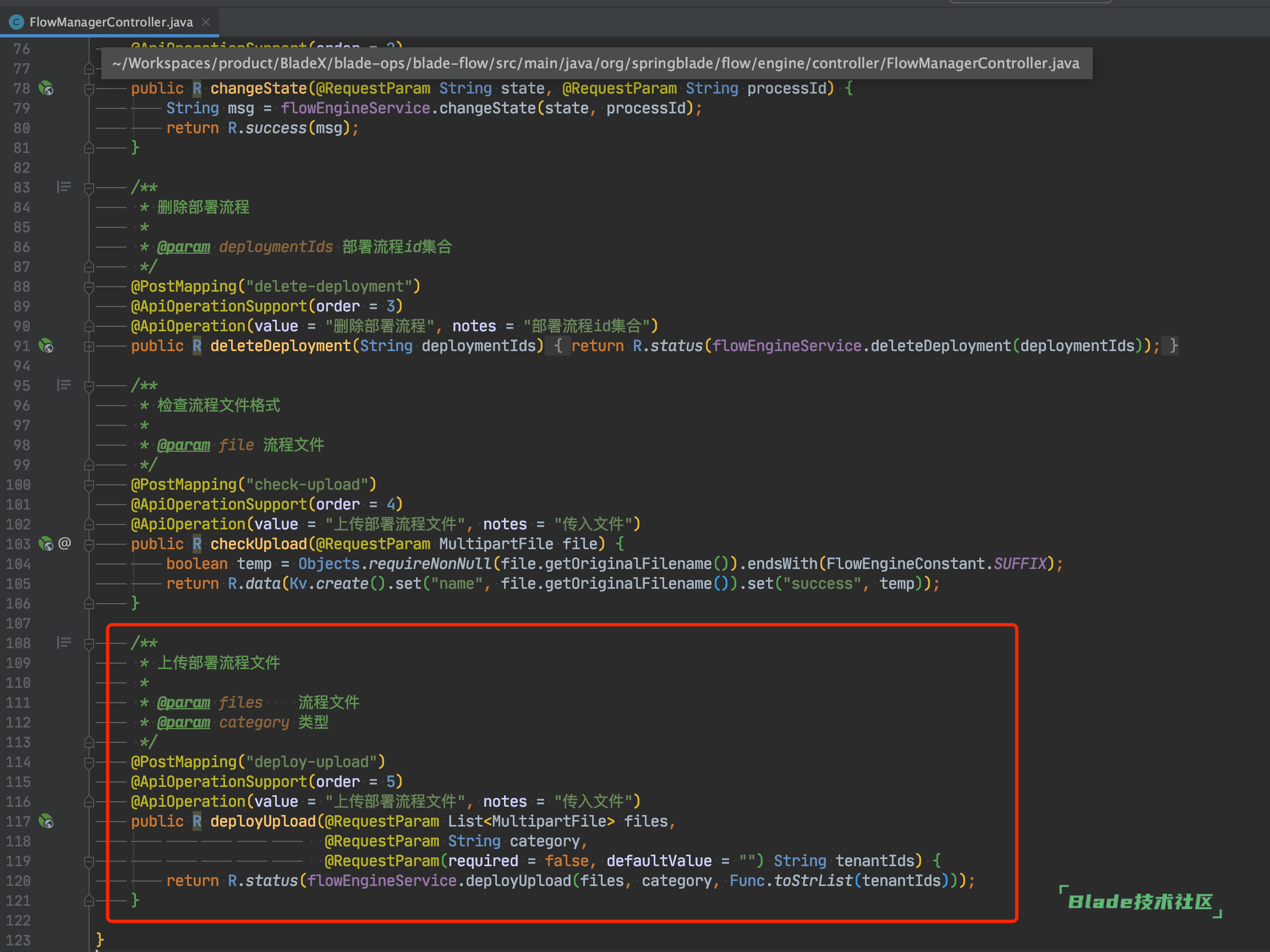The height and width of the screenshot is (952, 1270).
Task: Click line number 100 in the gutter
Action: [18, 485]
